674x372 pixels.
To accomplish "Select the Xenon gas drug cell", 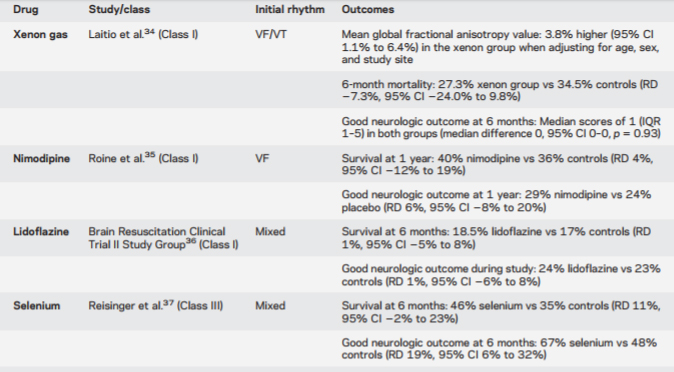I will (40, 34).
